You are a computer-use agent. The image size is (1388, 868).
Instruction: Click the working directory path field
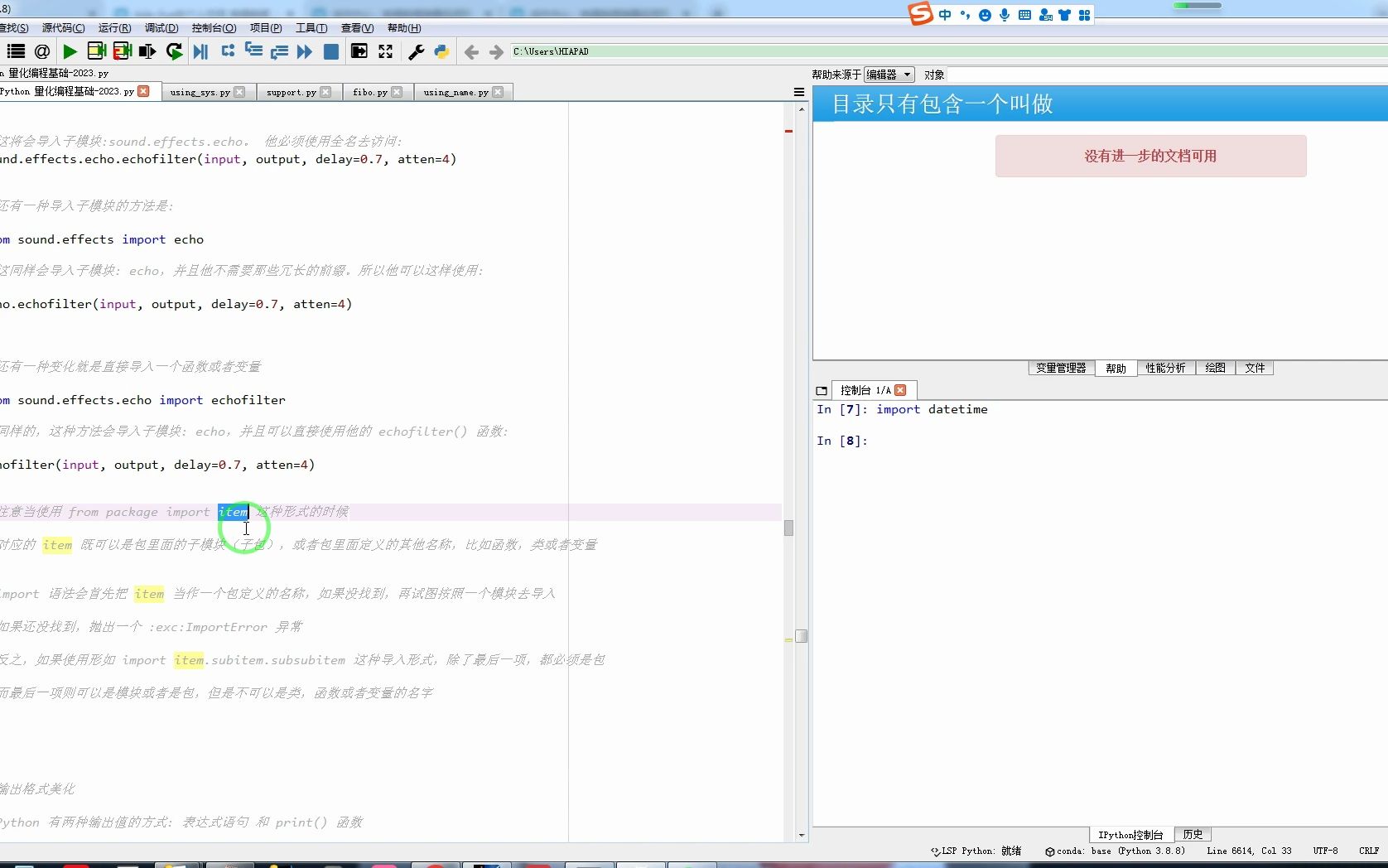coord(949,51)
